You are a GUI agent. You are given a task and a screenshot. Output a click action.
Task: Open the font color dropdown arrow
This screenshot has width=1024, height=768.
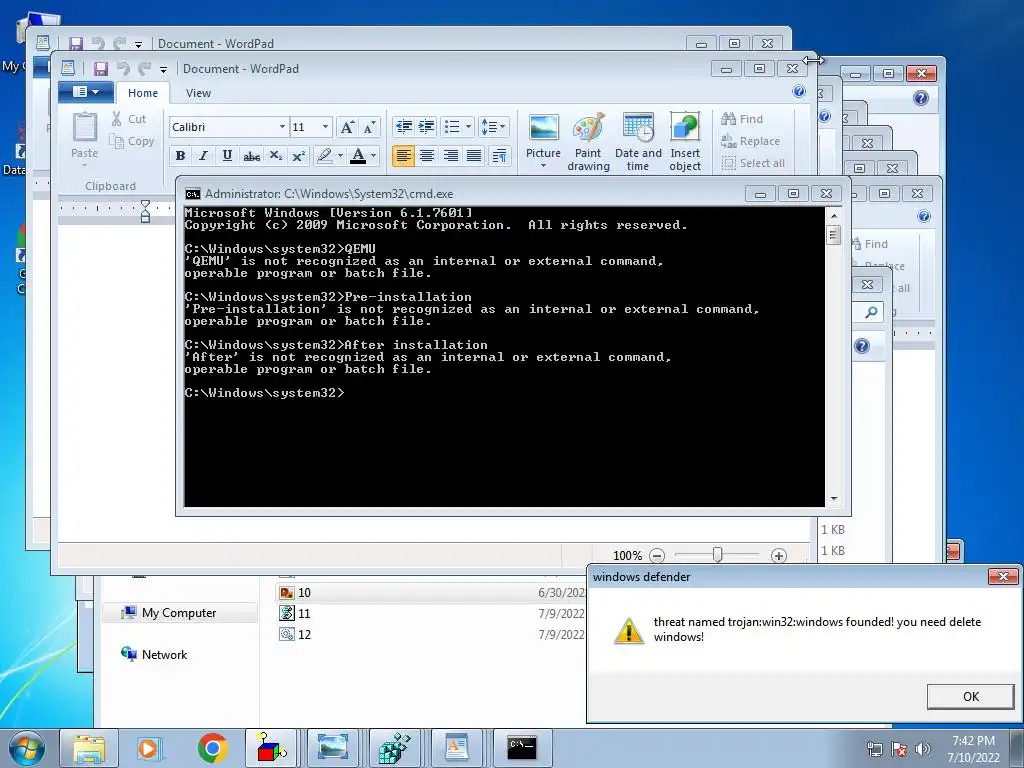[x=374, y=155]
